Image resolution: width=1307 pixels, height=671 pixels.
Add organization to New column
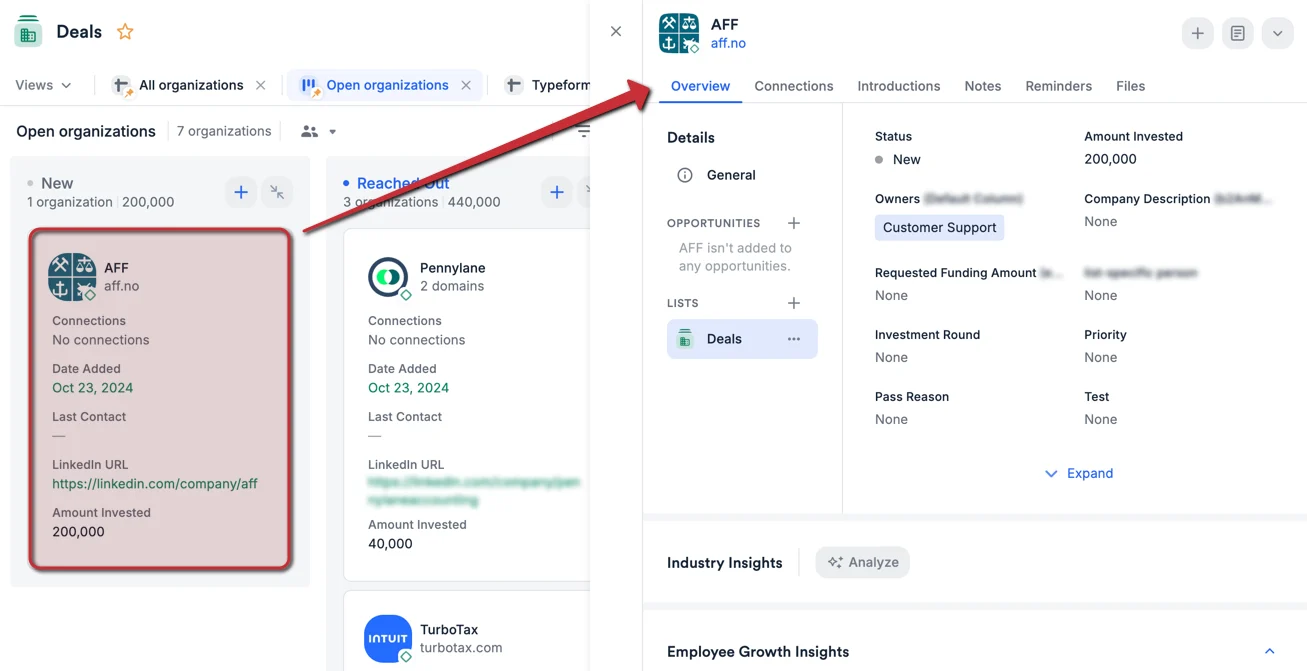(x=241, y=192)
